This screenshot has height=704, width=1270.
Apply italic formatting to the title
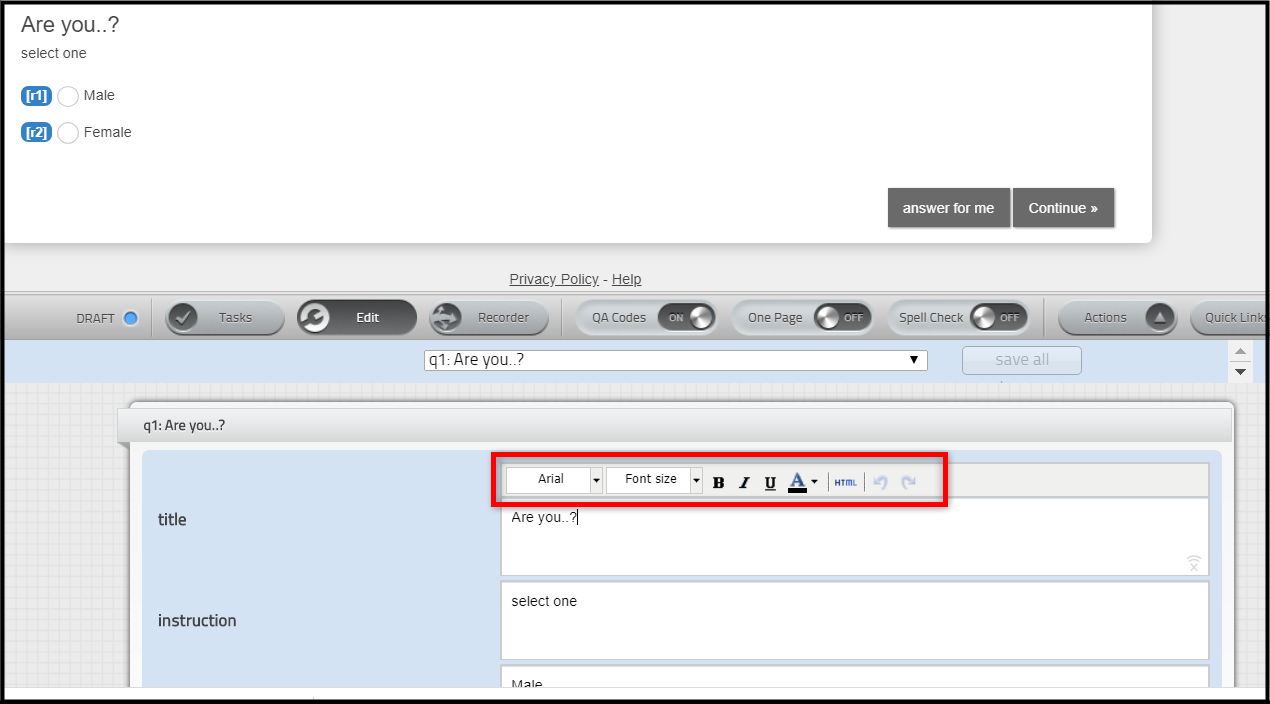coord(744,483)
